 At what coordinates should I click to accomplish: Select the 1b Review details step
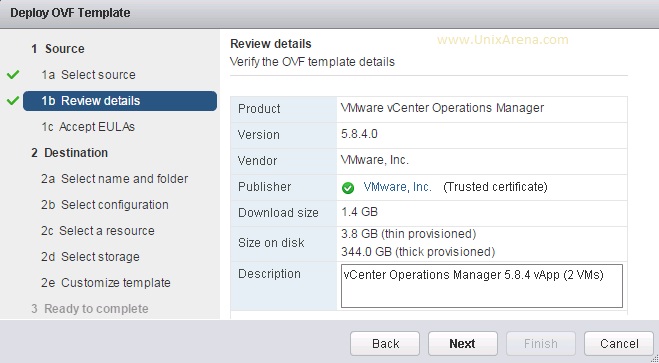click(120, 101)
